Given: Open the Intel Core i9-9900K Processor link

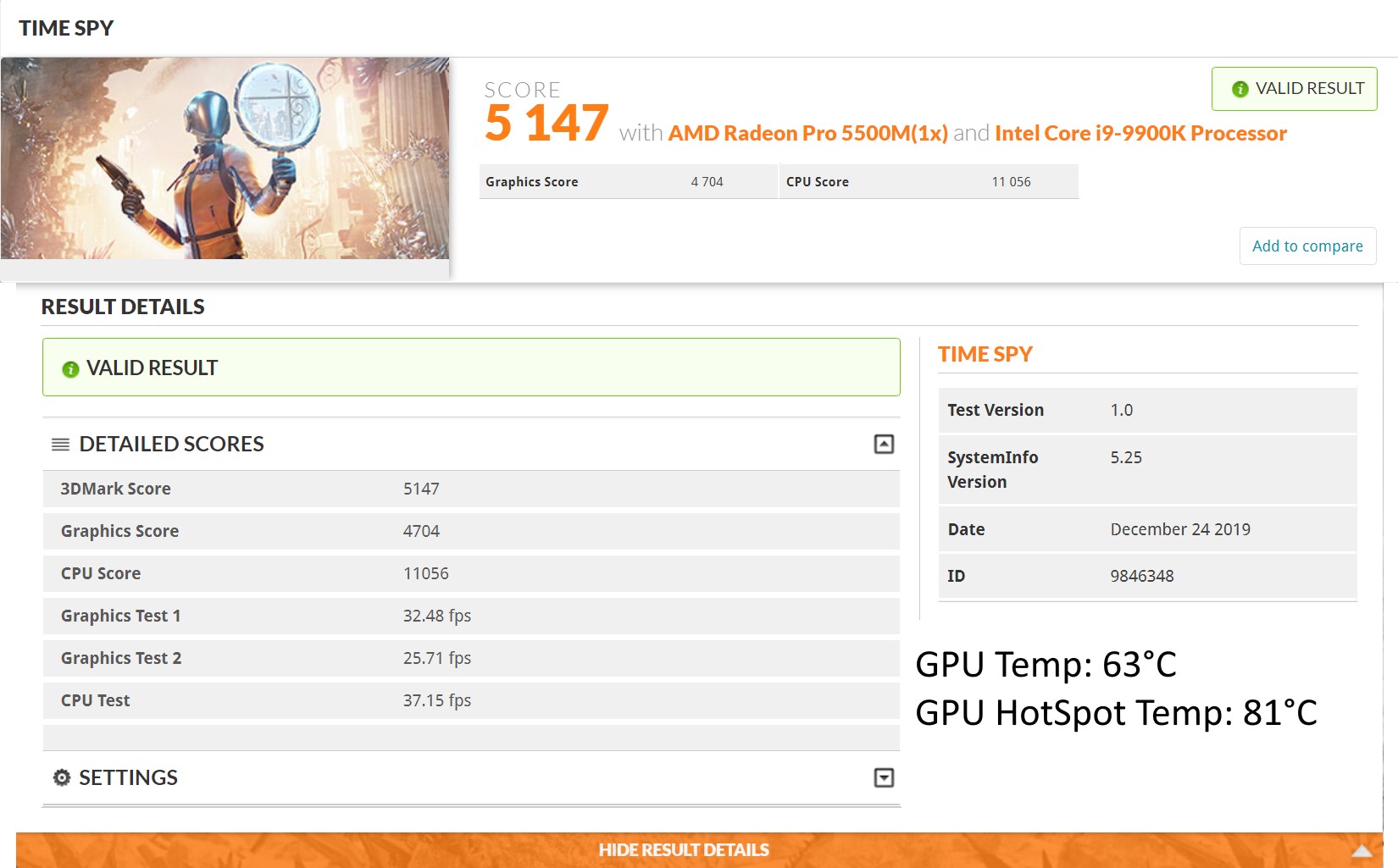Looking at the screenshot, I should [1140, 133].
